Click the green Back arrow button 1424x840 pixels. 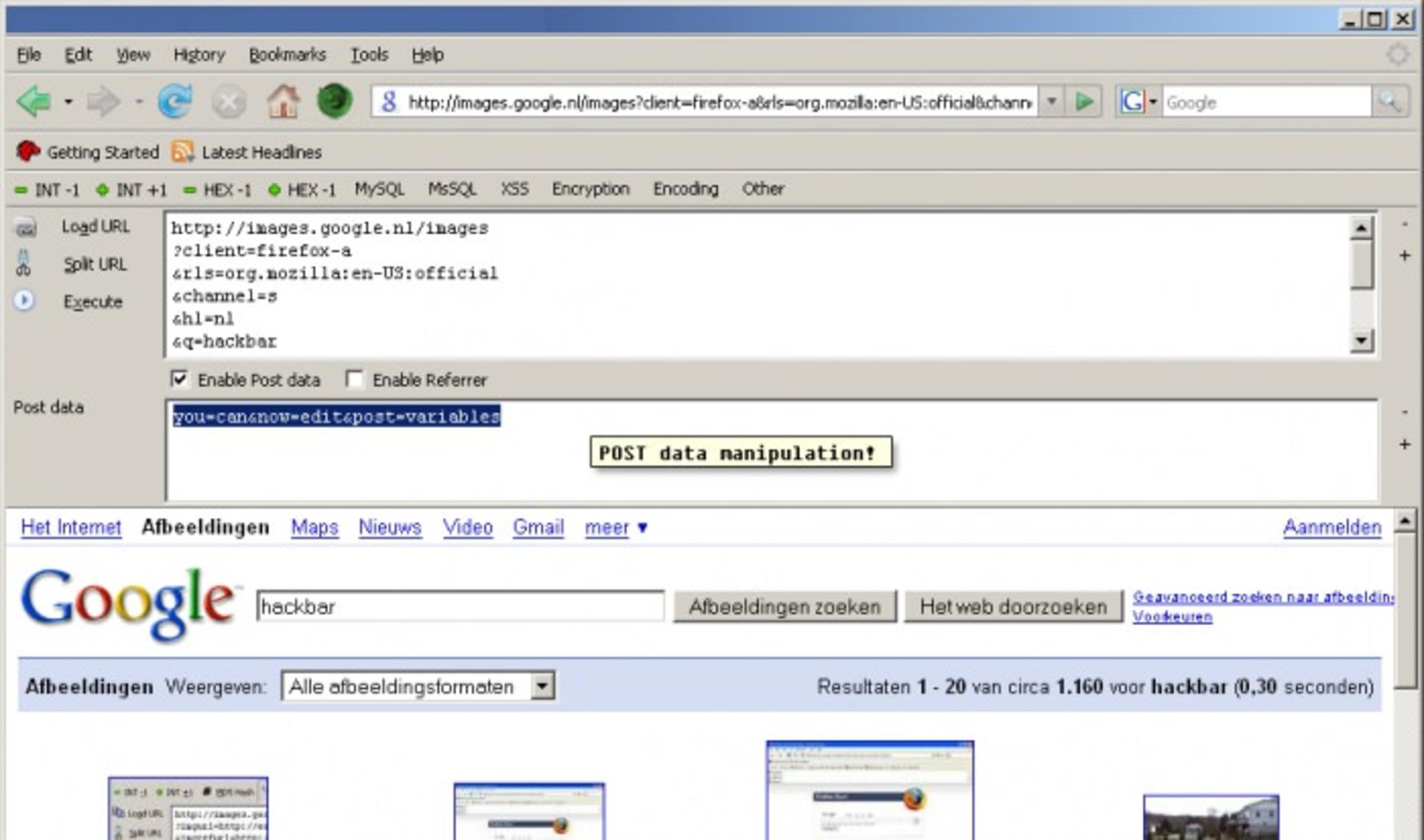[33, 102]
